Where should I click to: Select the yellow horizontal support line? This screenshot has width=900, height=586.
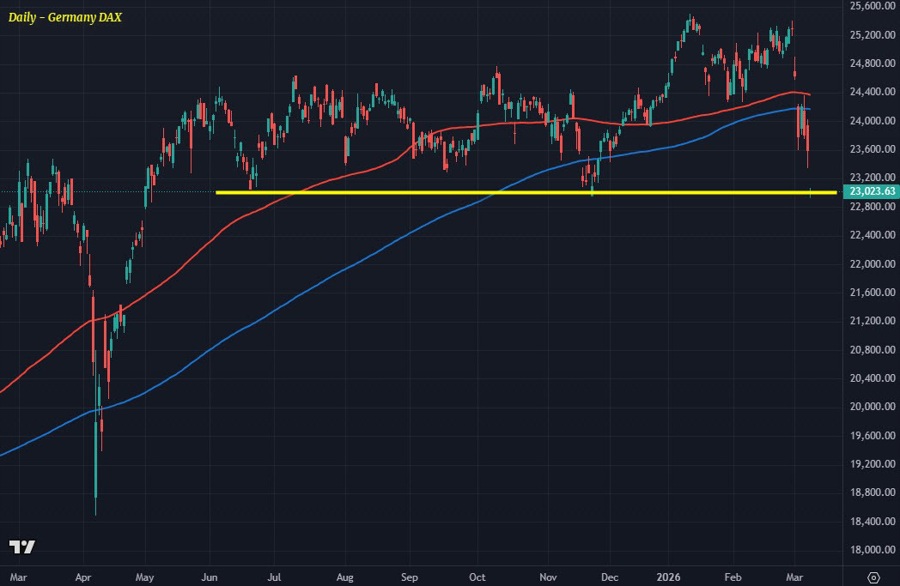(400, 192)
